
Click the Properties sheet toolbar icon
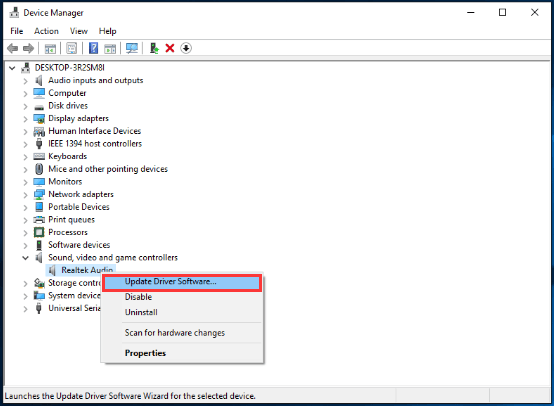point(72,48)
